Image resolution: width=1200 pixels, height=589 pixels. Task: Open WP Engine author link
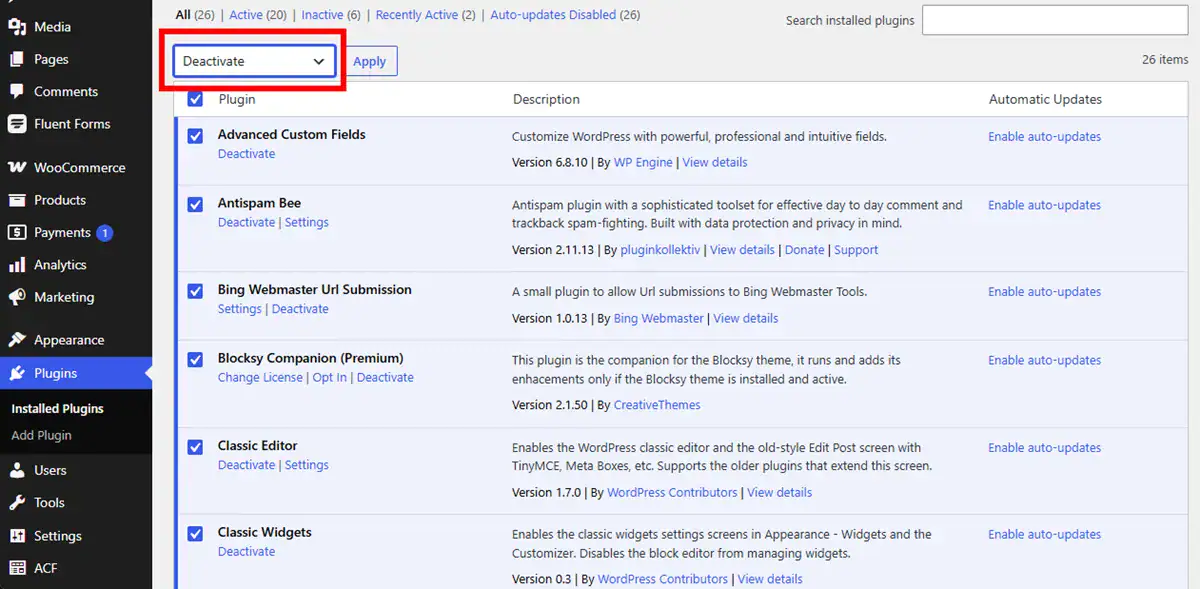tap(643, 162)
